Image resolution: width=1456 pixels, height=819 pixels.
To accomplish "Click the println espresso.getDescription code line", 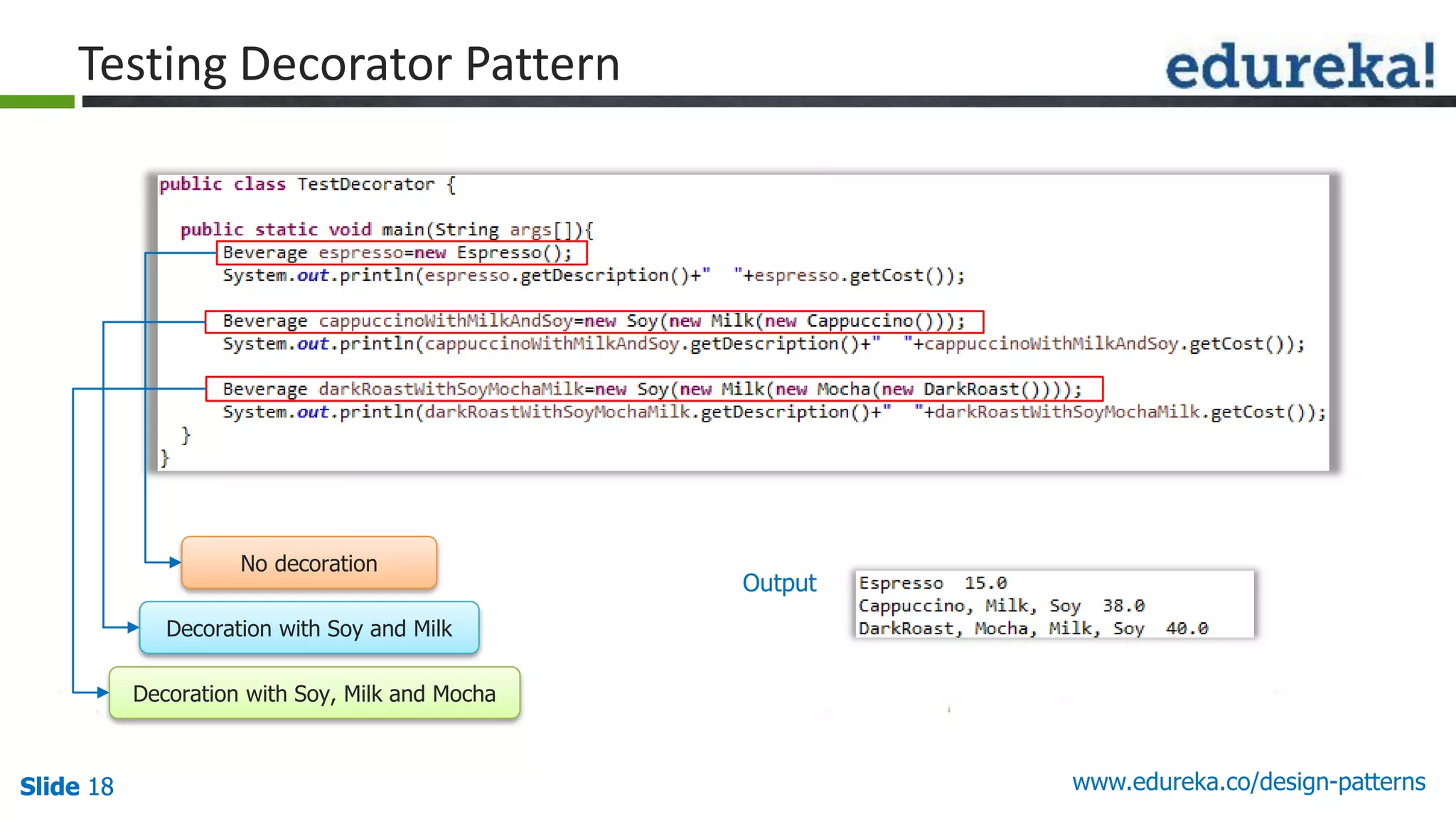I will coord(594,276).
